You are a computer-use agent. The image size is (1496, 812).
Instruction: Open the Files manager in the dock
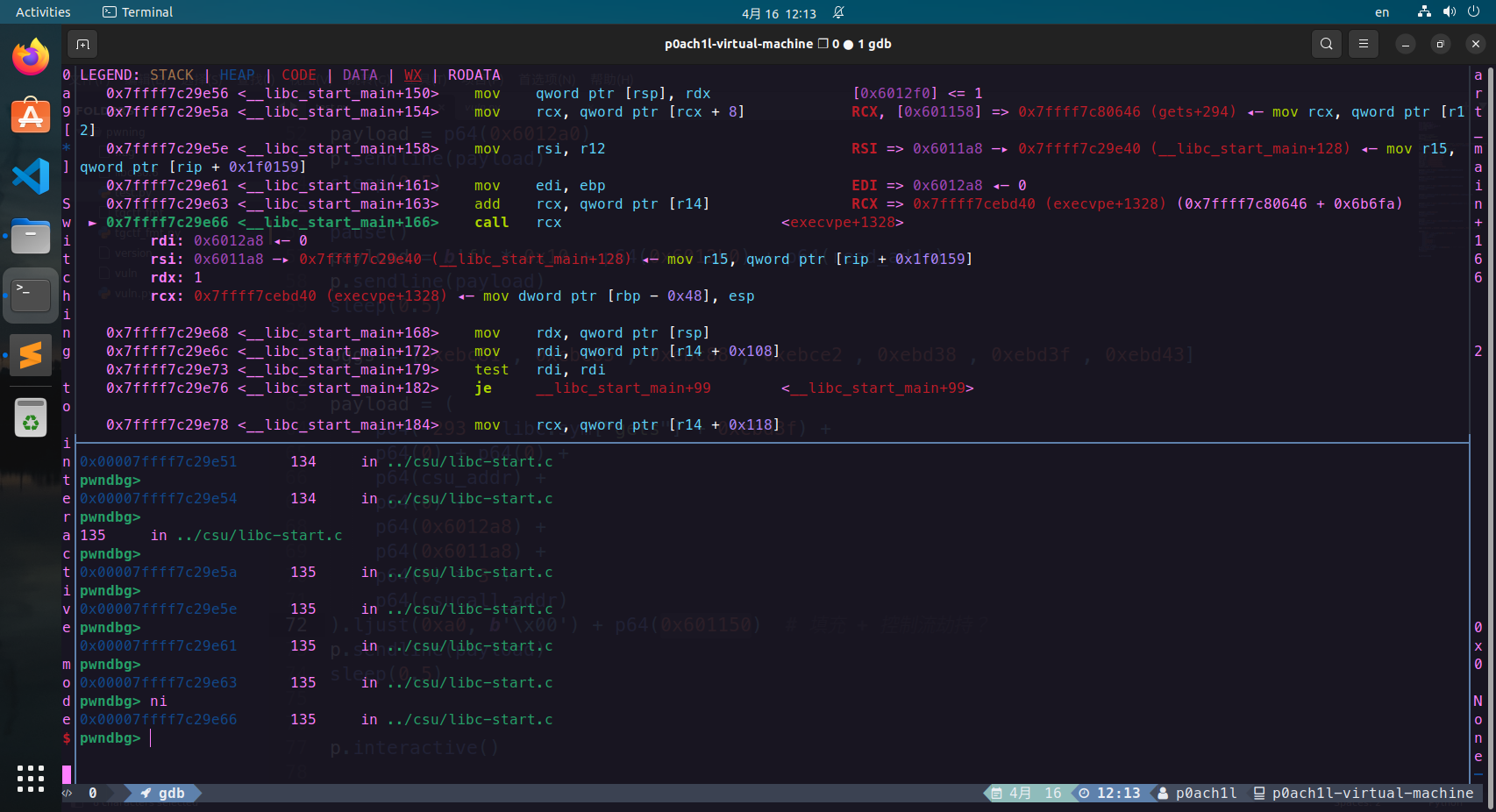pyautogui.click(x=31, y=236)
